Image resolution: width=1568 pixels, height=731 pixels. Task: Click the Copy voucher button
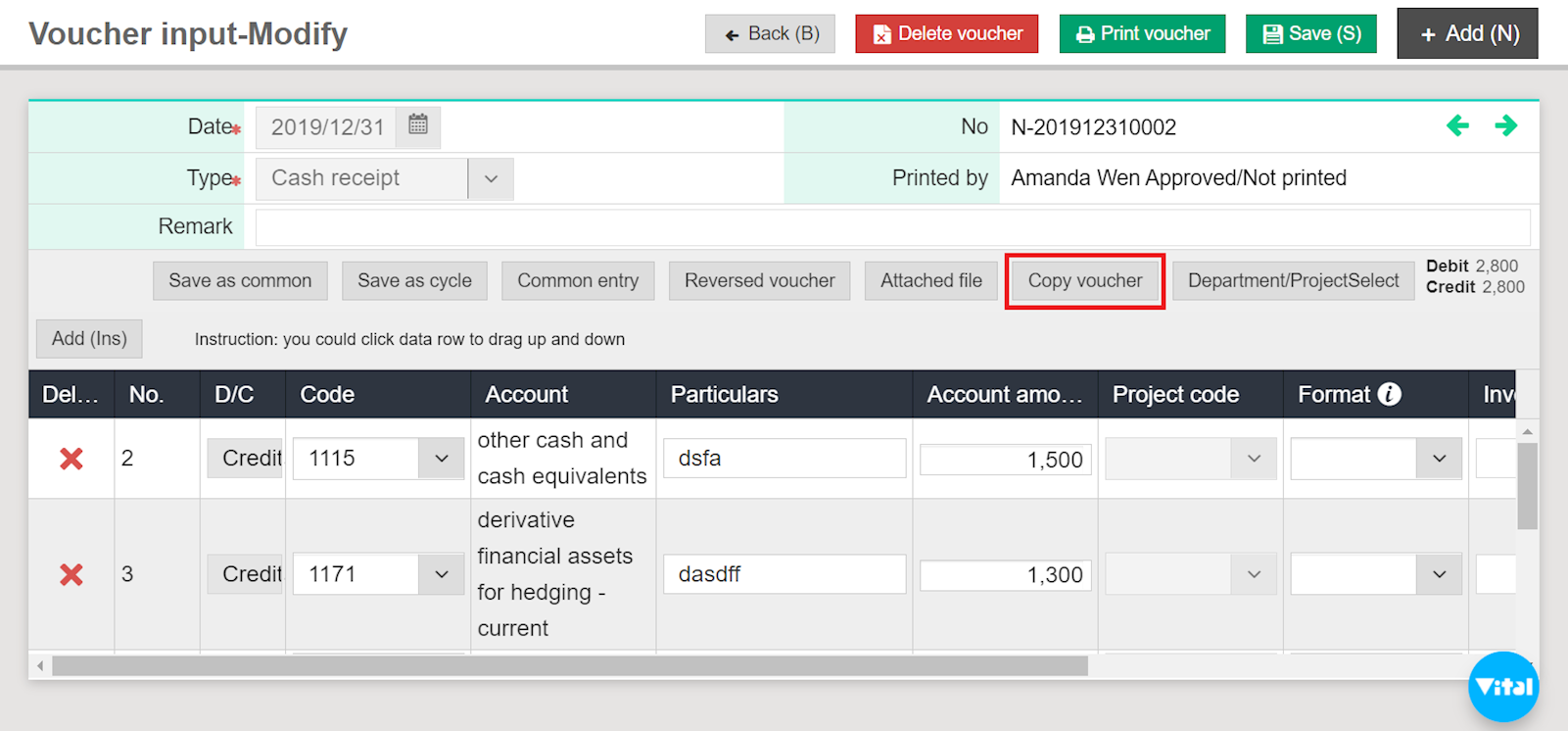click(1084, 281)
